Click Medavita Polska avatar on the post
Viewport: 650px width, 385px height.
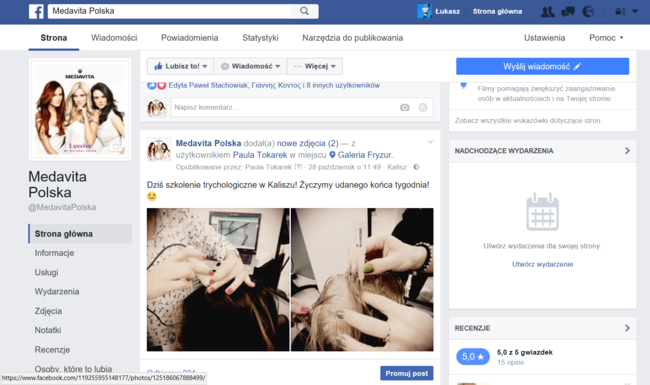pyautogui.click(x=159, y=150)
